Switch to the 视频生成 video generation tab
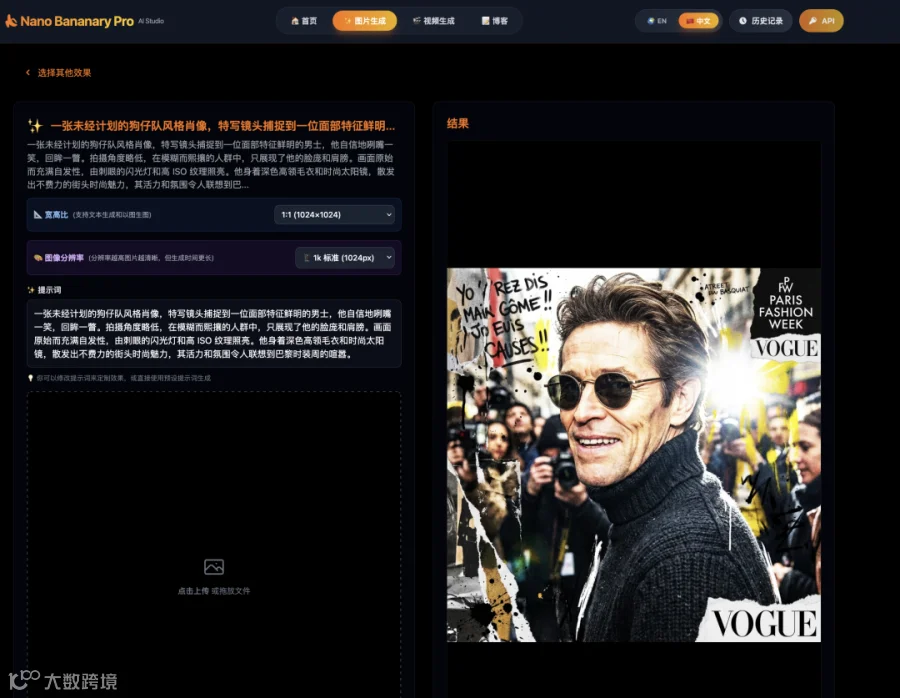 (x=433, y=21)
